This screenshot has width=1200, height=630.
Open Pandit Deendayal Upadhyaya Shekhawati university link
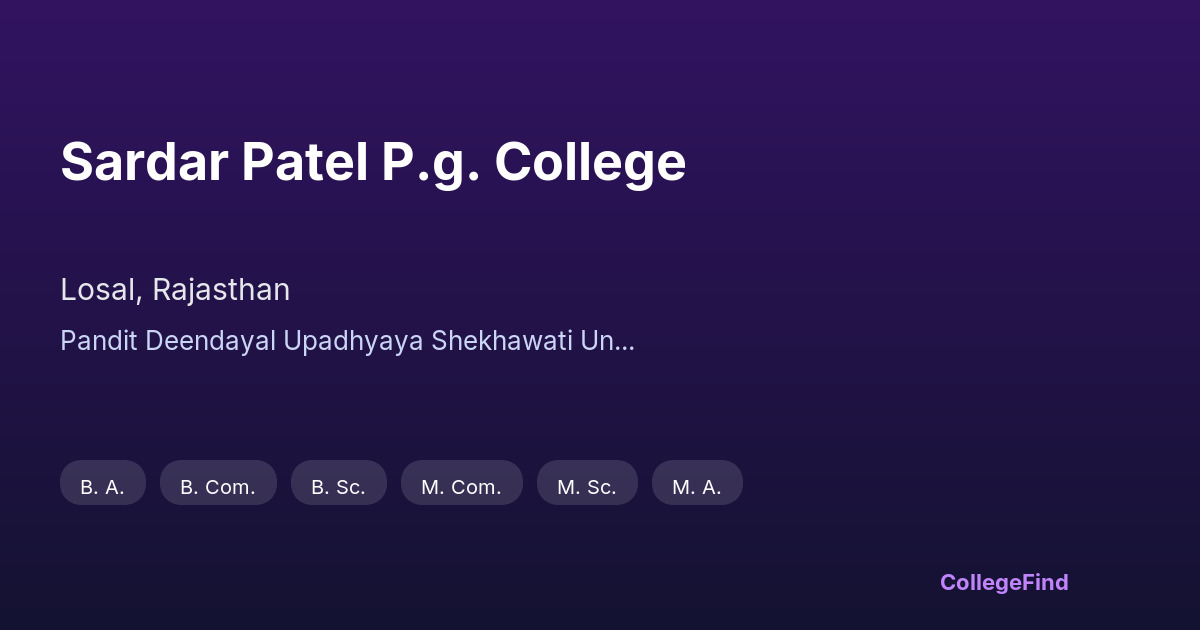click(x=346, y=341)
